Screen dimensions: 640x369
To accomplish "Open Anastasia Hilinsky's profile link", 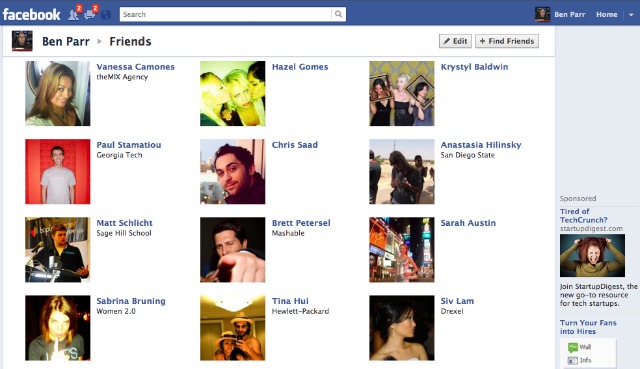I will pyautogui.click(x=481, y=145).
